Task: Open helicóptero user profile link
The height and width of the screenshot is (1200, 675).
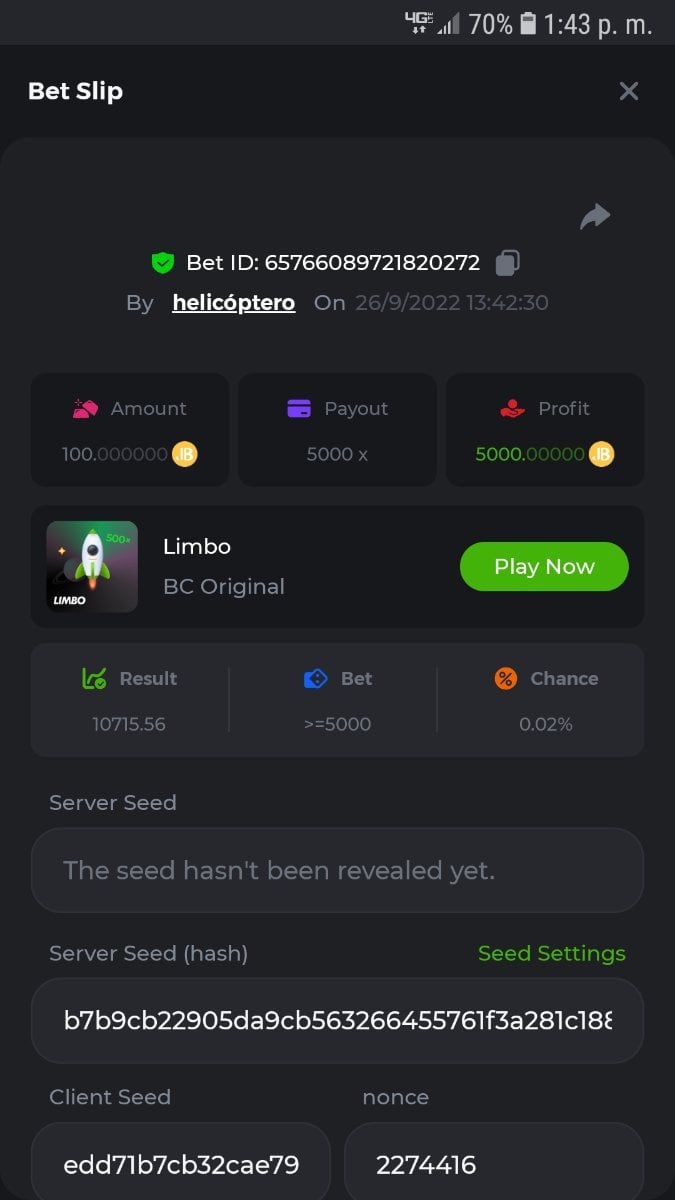Action: click(x=233, y=303)
